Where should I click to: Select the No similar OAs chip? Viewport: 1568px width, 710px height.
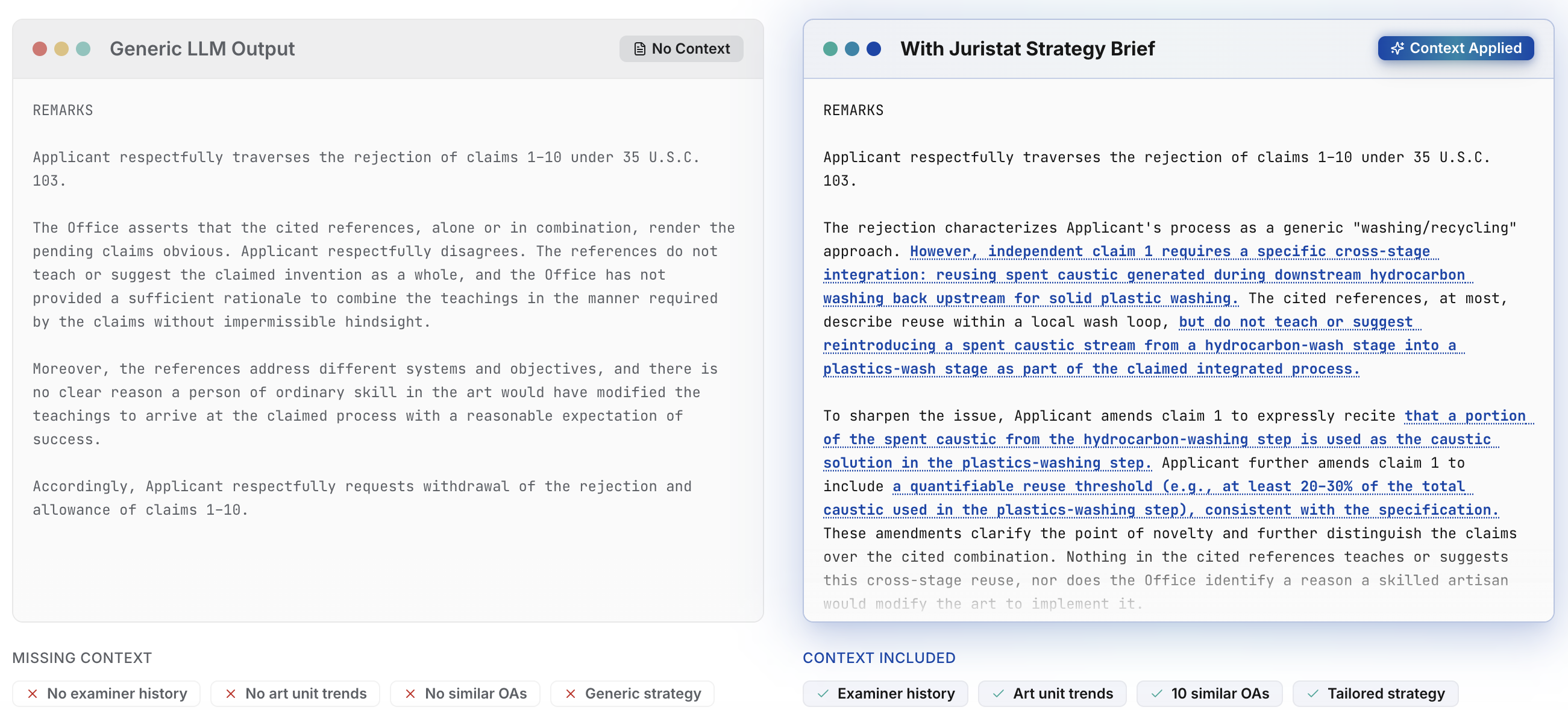[x=465, y=694]
